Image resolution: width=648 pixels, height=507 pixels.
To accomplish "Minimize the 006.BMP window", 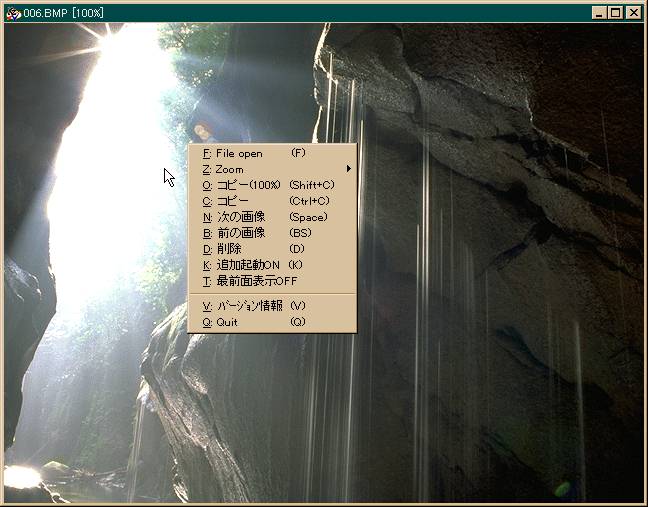I will [599, 13].
